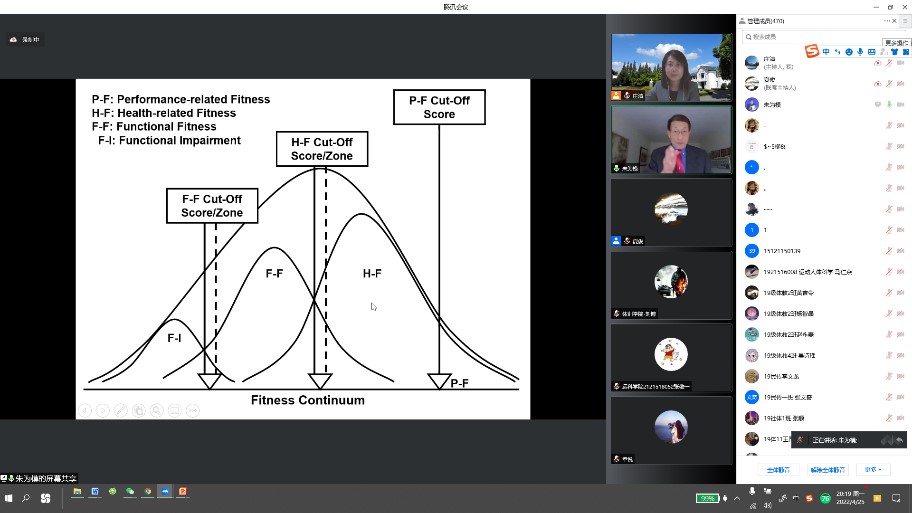Open the pen tool on slide controls
The height and width of the screenshot is (513, 912).
tap(121, 410)
